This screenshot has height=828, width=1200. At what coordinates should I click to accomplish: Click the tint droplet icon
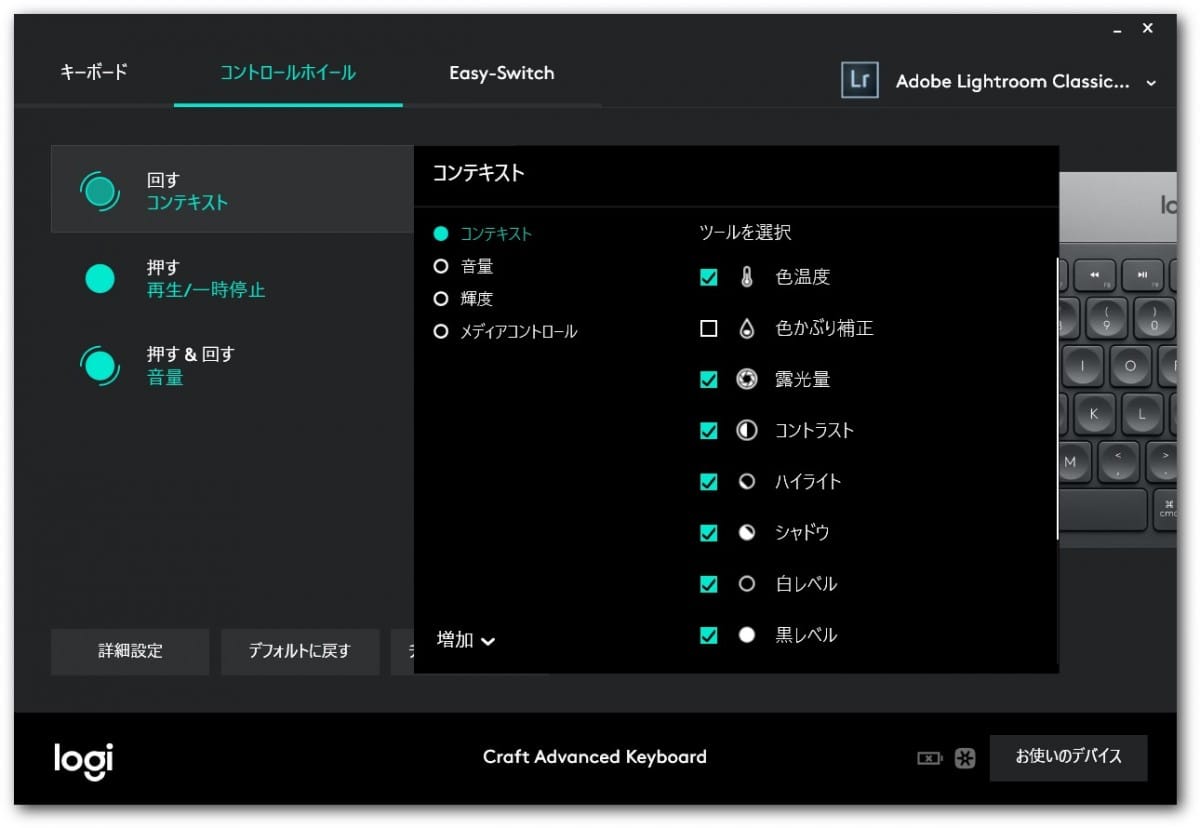[x=746, y=329]
